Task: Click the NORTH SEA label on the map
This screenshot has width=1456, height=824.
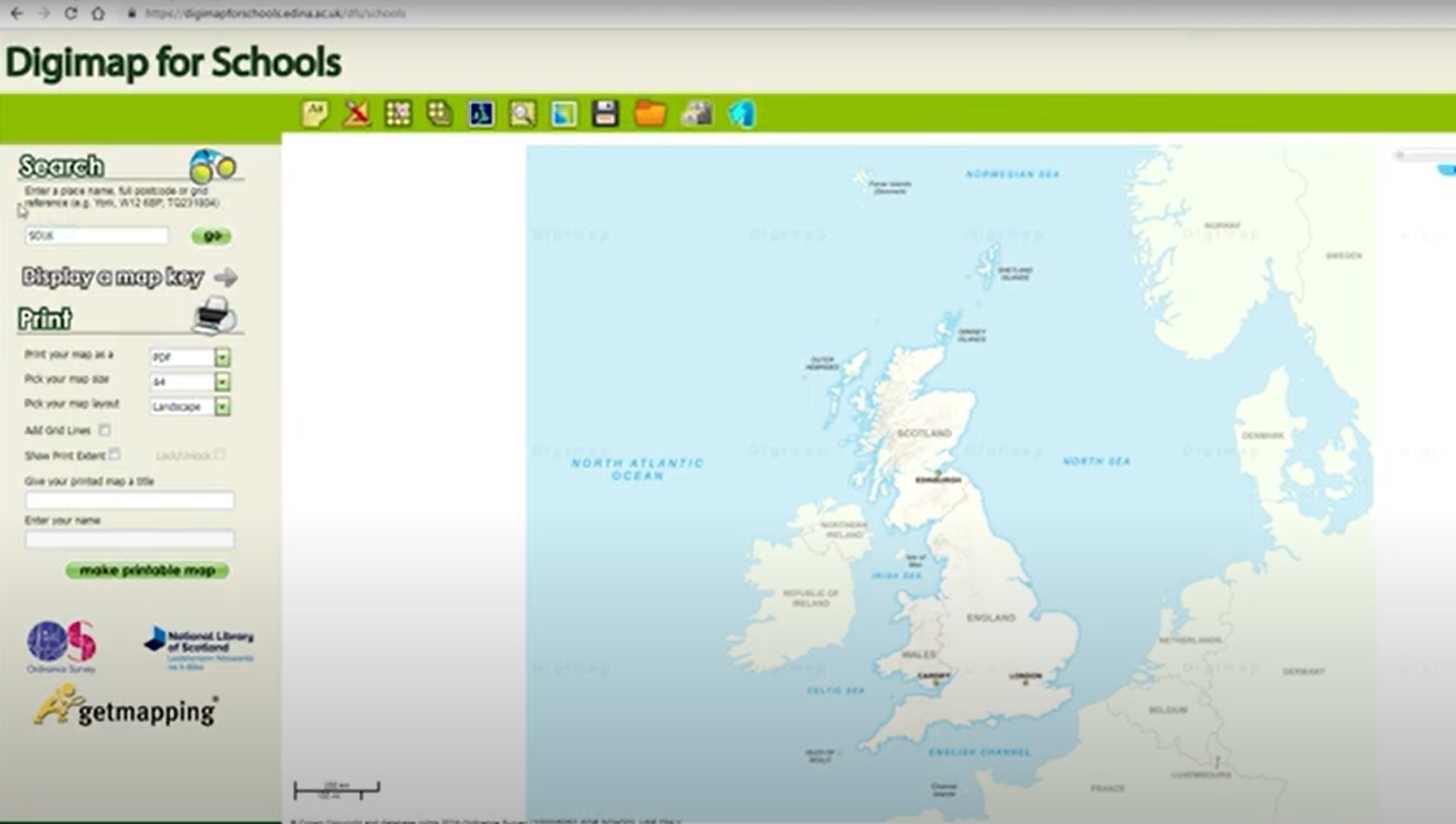Action: (x=1096, y=461)
